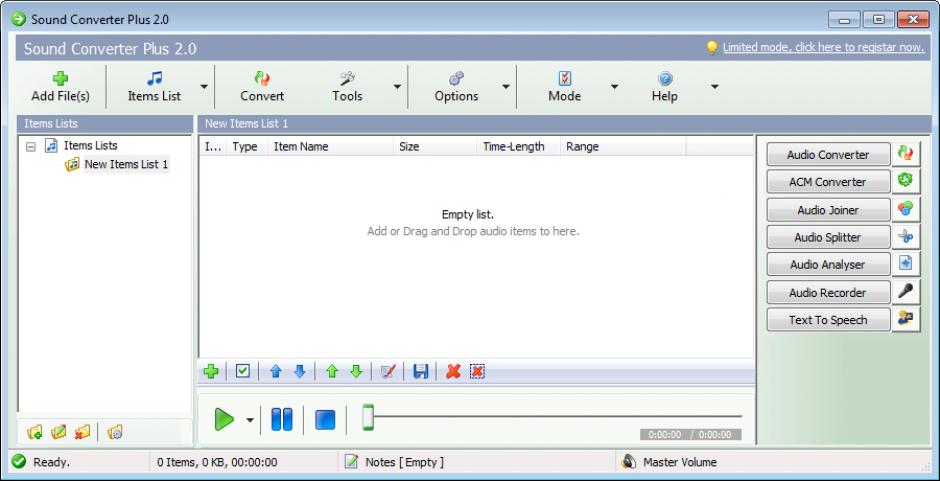Viewport: 940px width, 481px height.
Task: Play audio with the green play button
Action: click(x=224, y=419)
